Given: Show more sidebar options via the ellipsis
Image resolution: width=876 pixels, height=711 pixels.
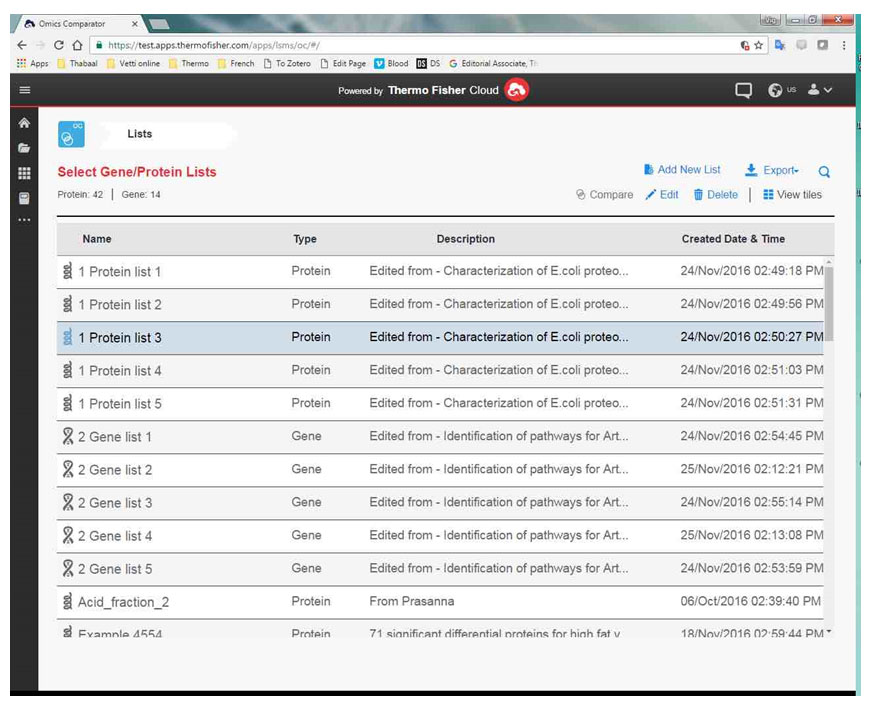Looking at the screenshot, I should tap(24, 220).
